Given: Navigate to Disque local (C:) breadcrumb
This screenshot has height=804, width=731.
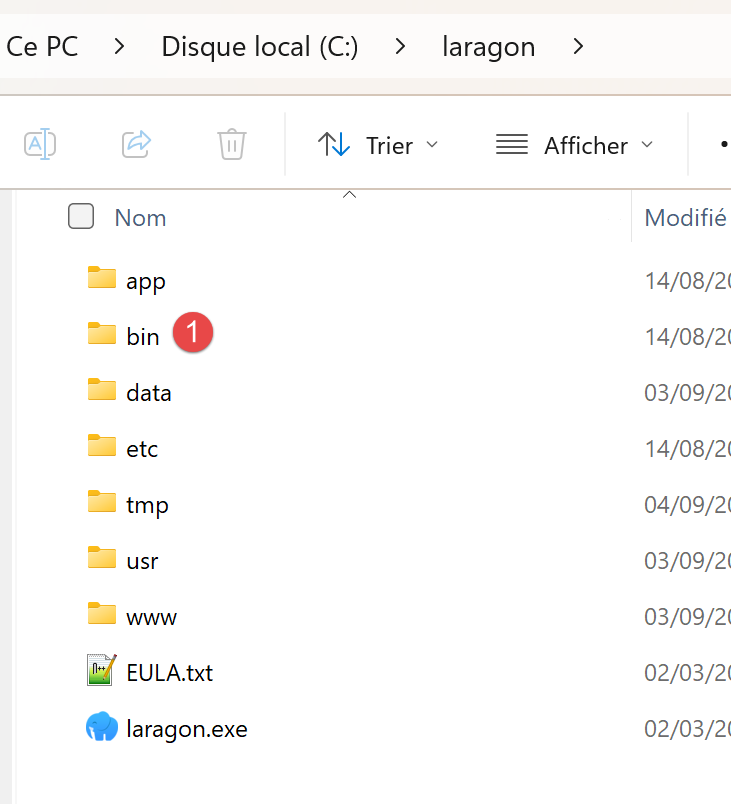Looking at the screenshot, I should (260, 47).
